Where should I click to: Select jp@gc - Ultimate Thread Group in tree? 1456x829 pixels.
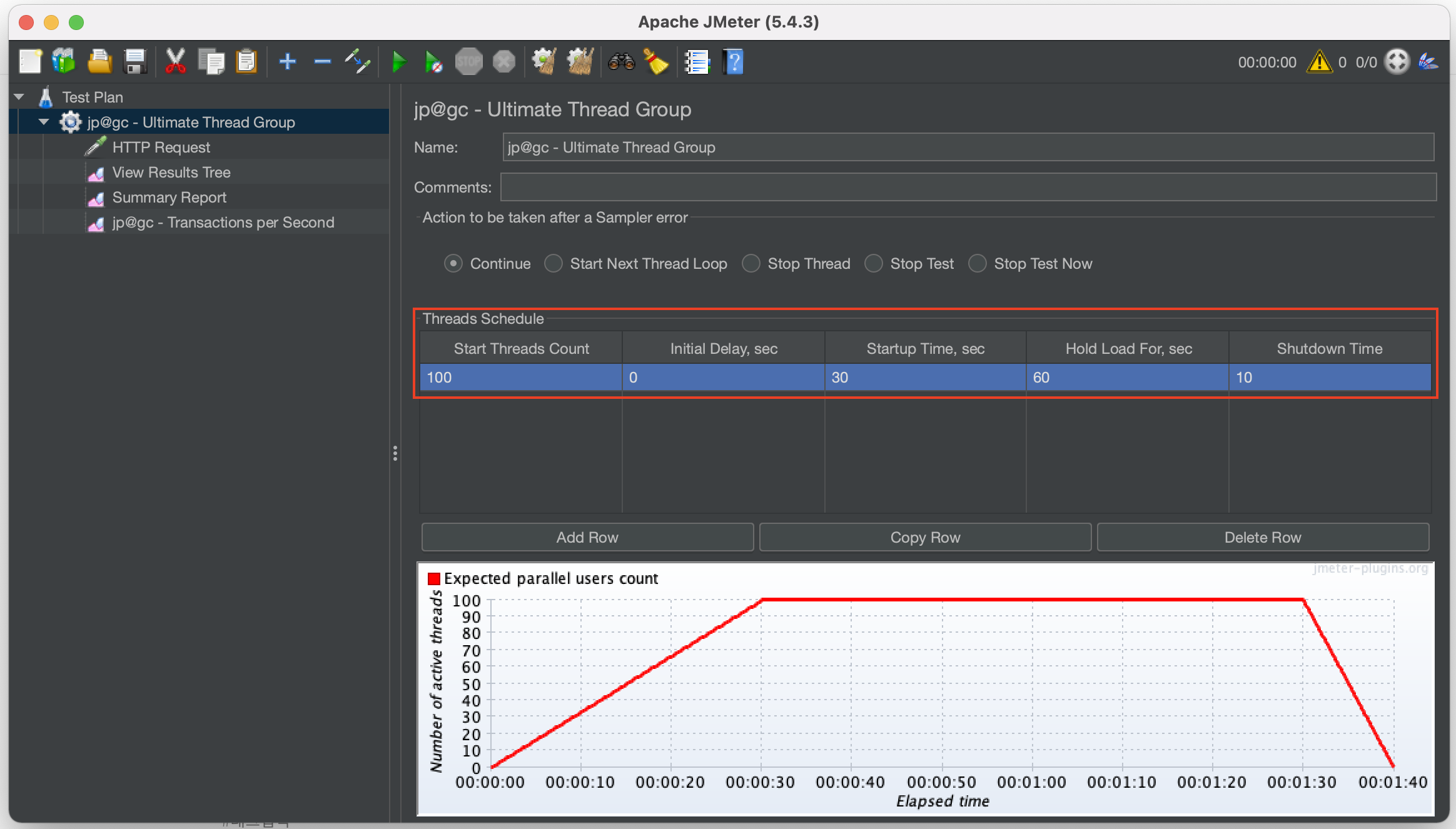pyautogui.click(x=191, y=122)
